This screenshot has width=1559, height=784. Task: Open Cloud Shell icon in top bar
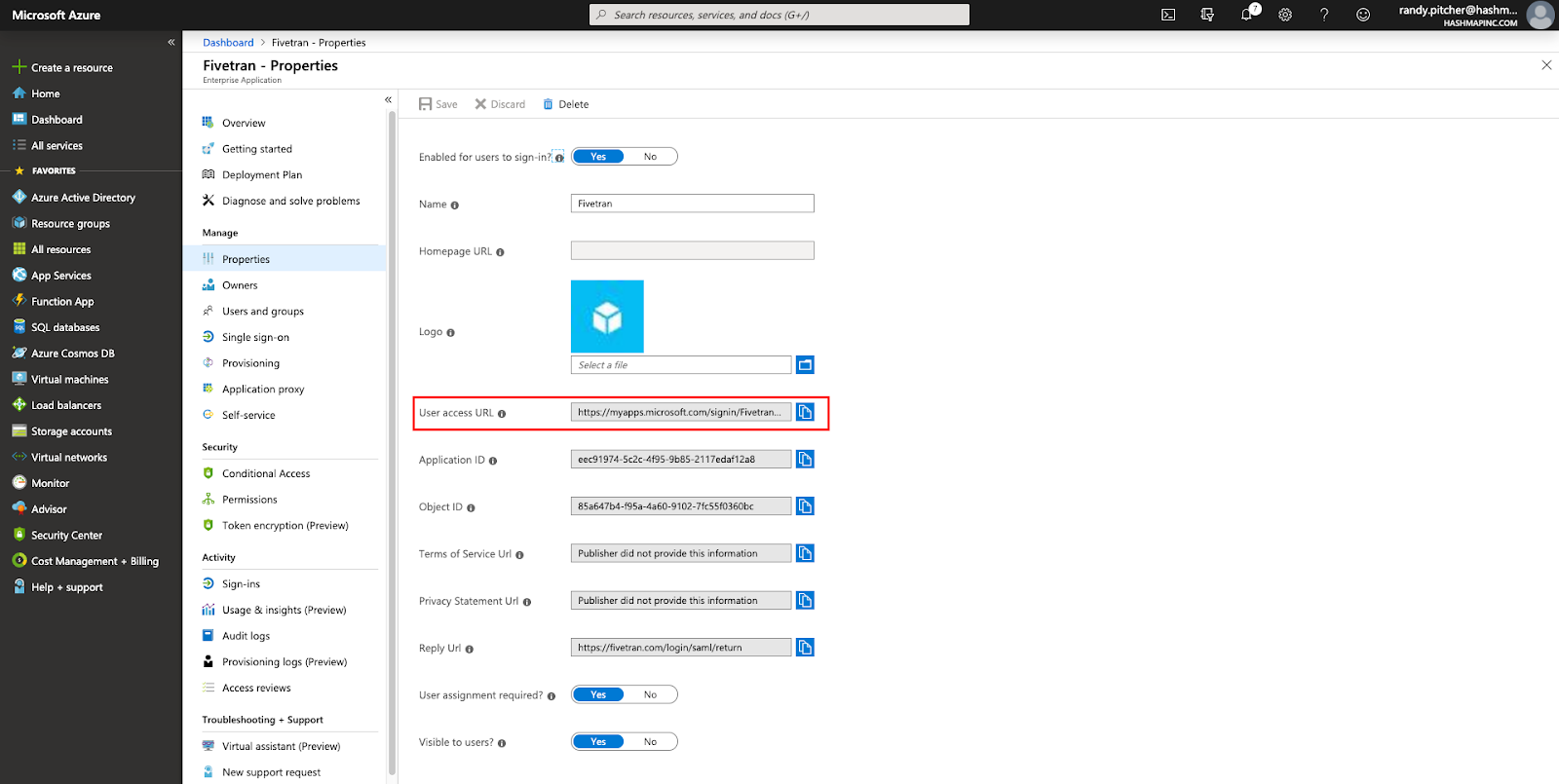point(1168,15)
